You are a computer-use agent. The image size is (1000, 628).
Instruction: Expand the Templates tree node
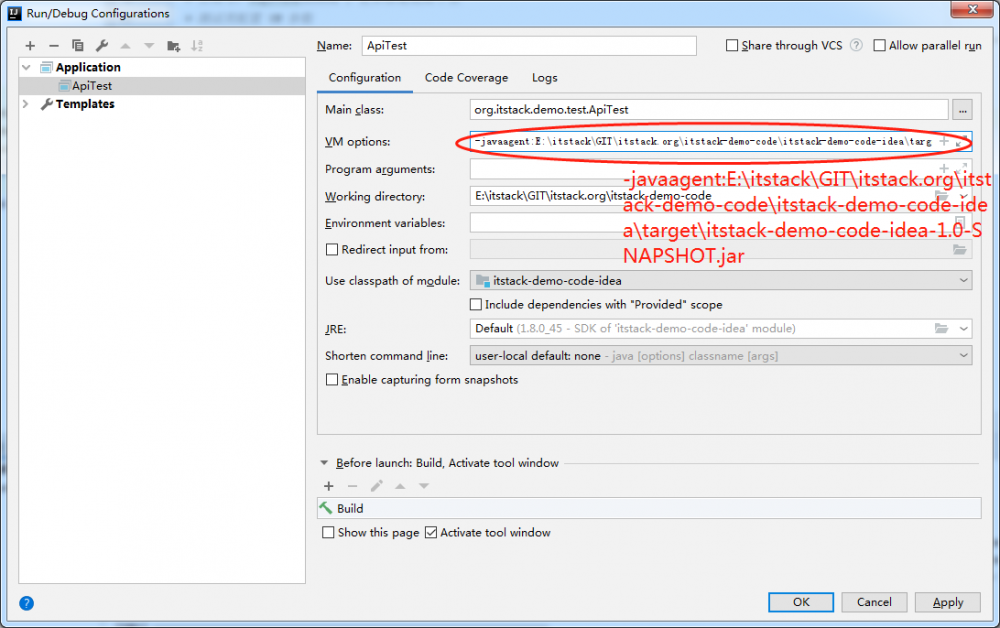coord(26,104)
